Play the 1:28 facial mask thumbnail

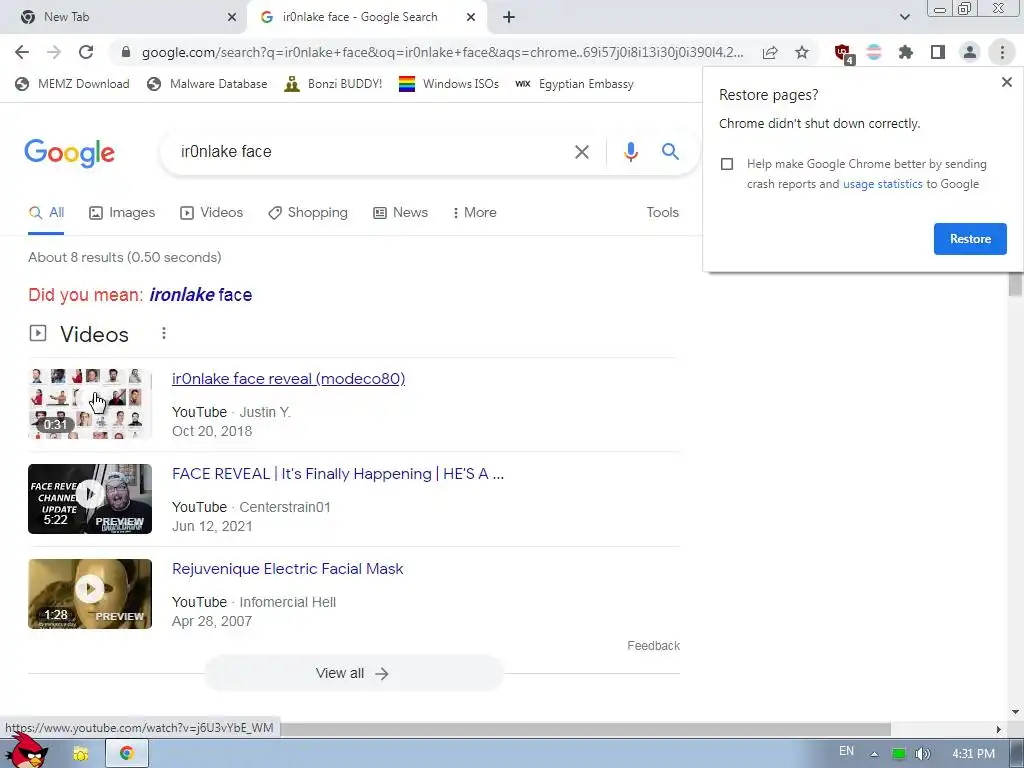[x=90, y=594]
